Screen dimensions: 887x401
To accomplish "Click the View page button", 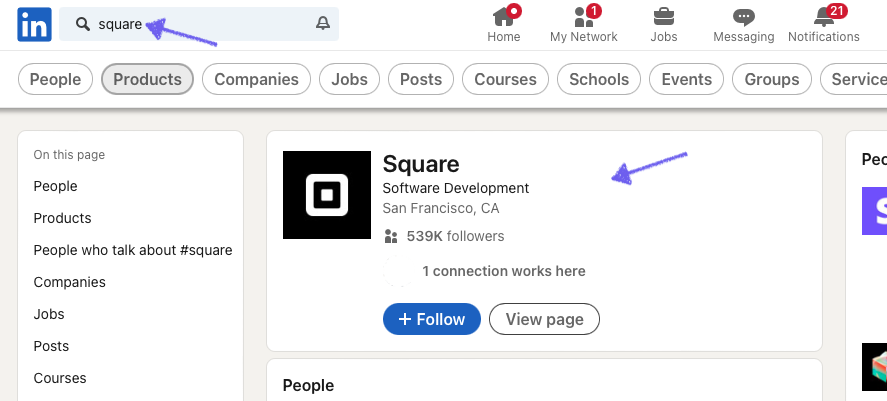I will click(x=544, y=319).
